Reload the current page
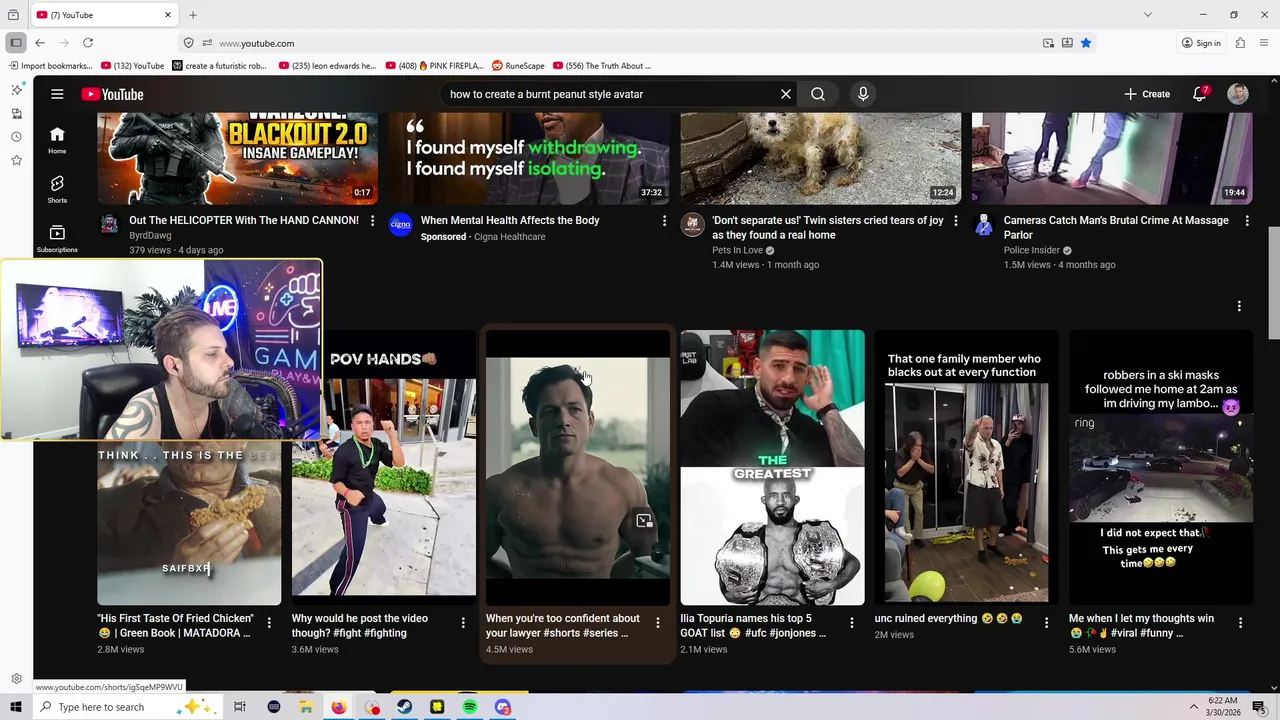Image resolution: width=1280 pixels, height=720 pixels. (88, 43)
